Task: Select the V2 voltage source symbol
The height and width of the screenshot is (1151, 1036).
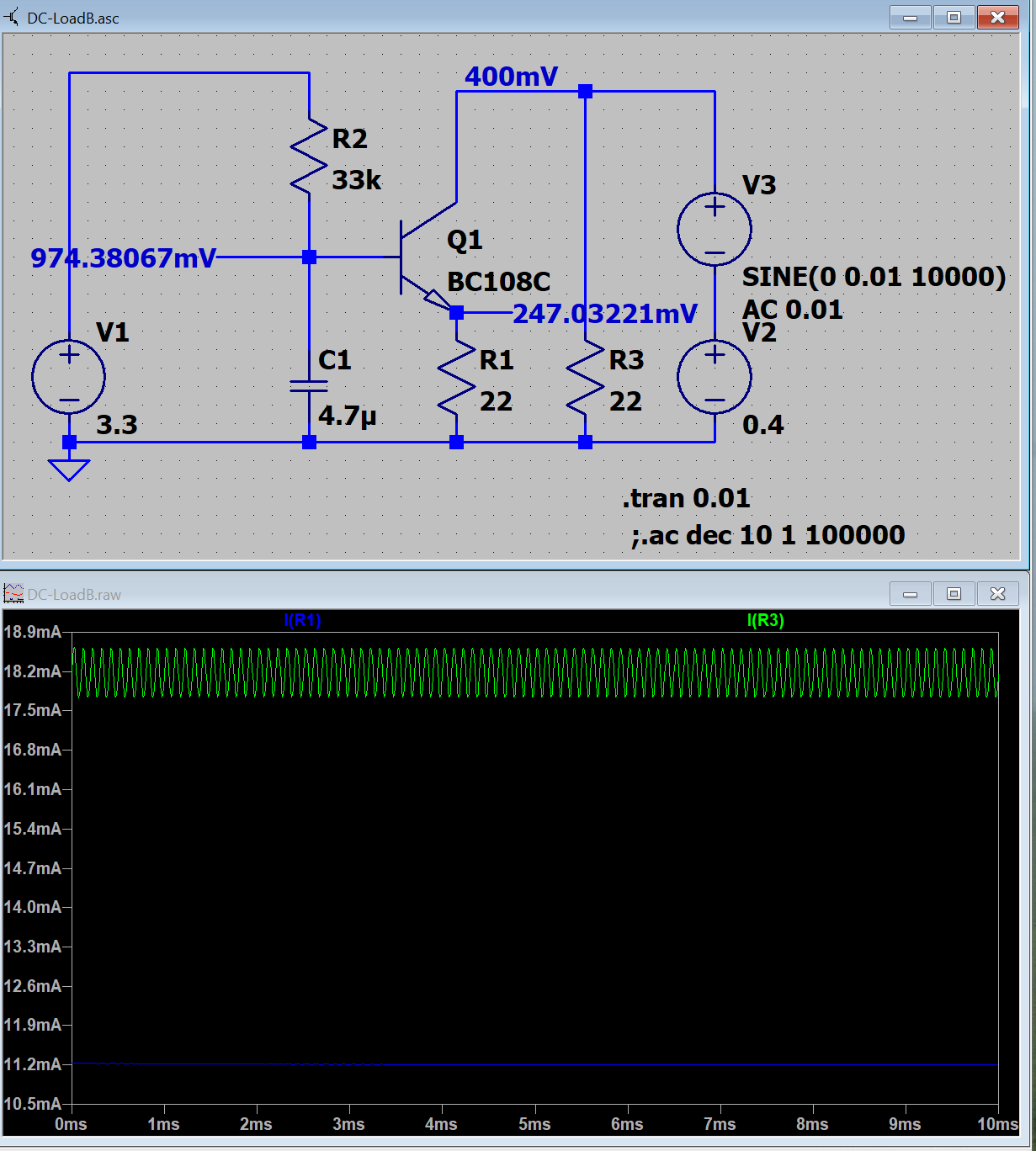Action: [715, 377]
